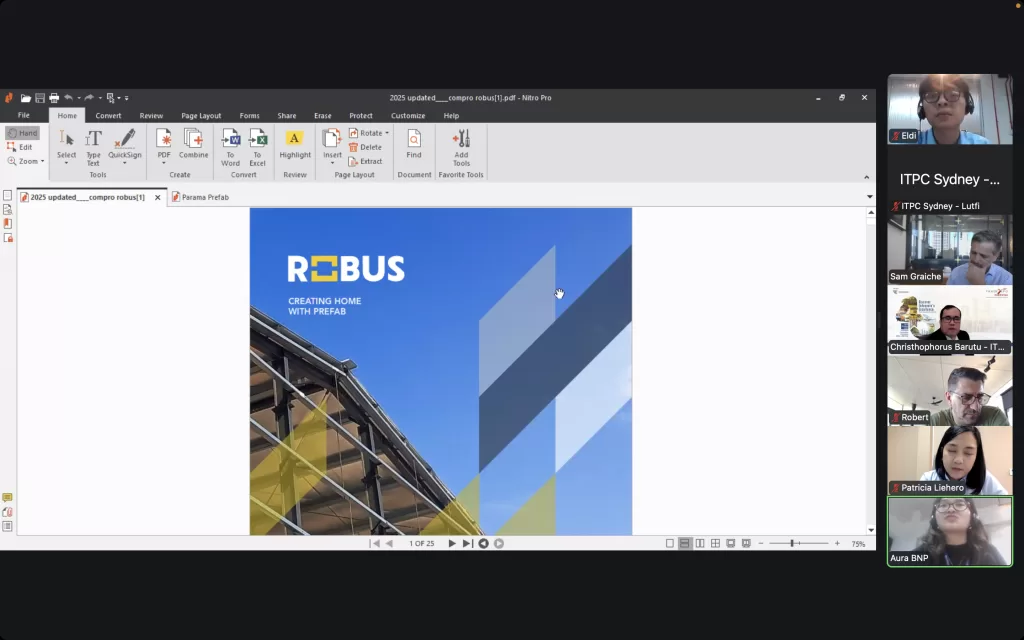Collapse the ribbon with the chevron

pyautogui.click(x=867, y=177)
